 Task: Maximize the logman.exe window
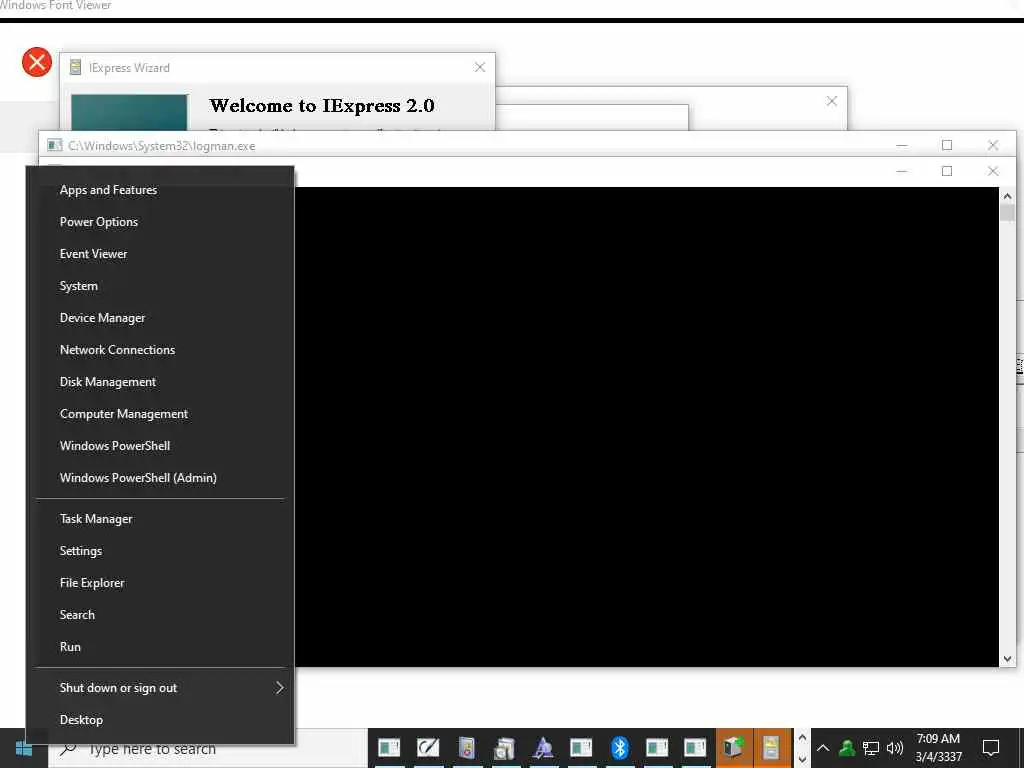pyautogui.click(x=947, y=145)
